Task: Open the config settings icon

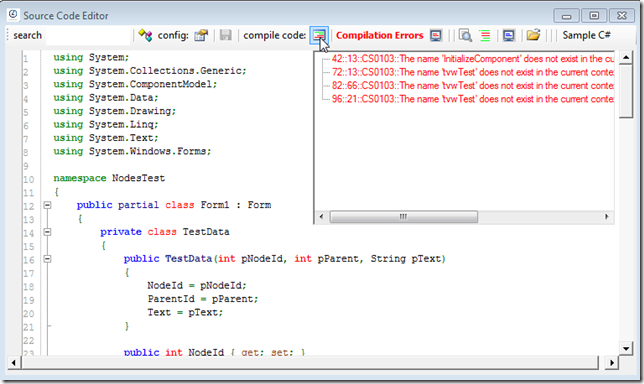Action: tap(201, 36)
